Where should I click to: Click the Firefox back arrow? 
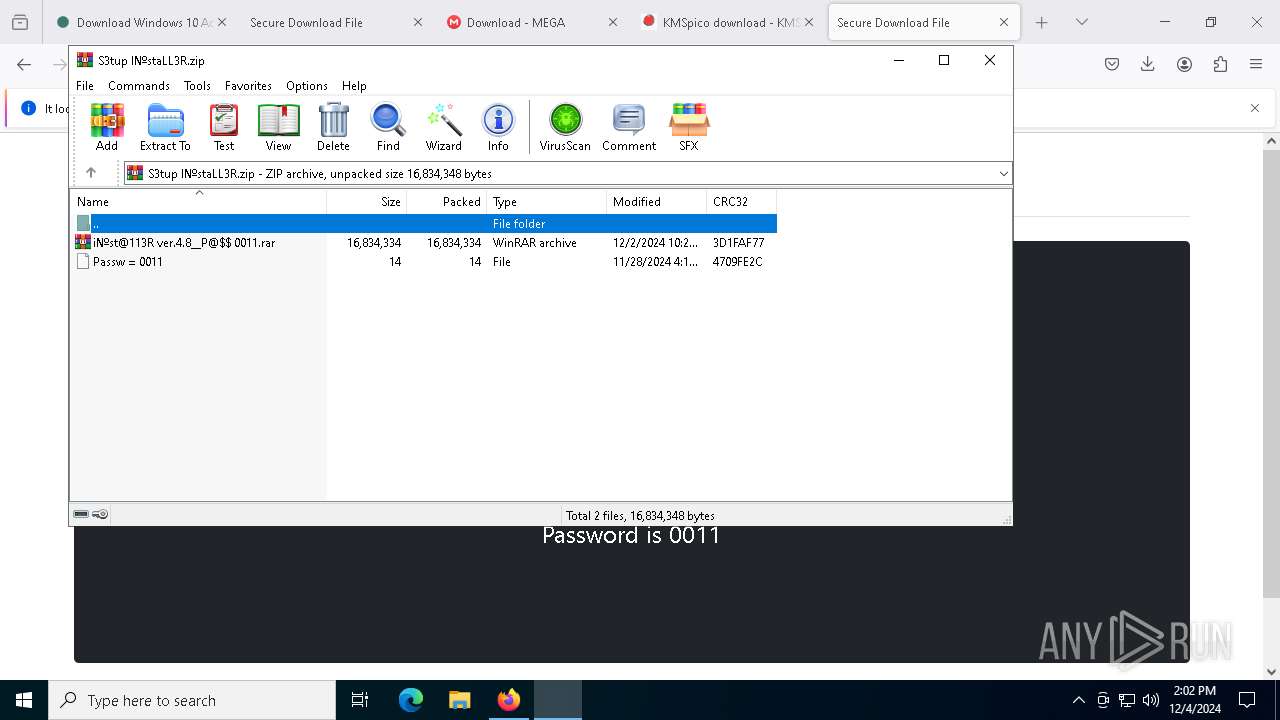pos(24,64)
